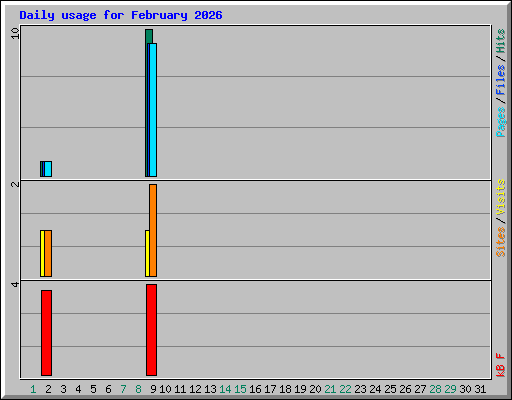The image size is (512, 400).
Task: Click day '6' on the x-axis
Action: (108, 389)
